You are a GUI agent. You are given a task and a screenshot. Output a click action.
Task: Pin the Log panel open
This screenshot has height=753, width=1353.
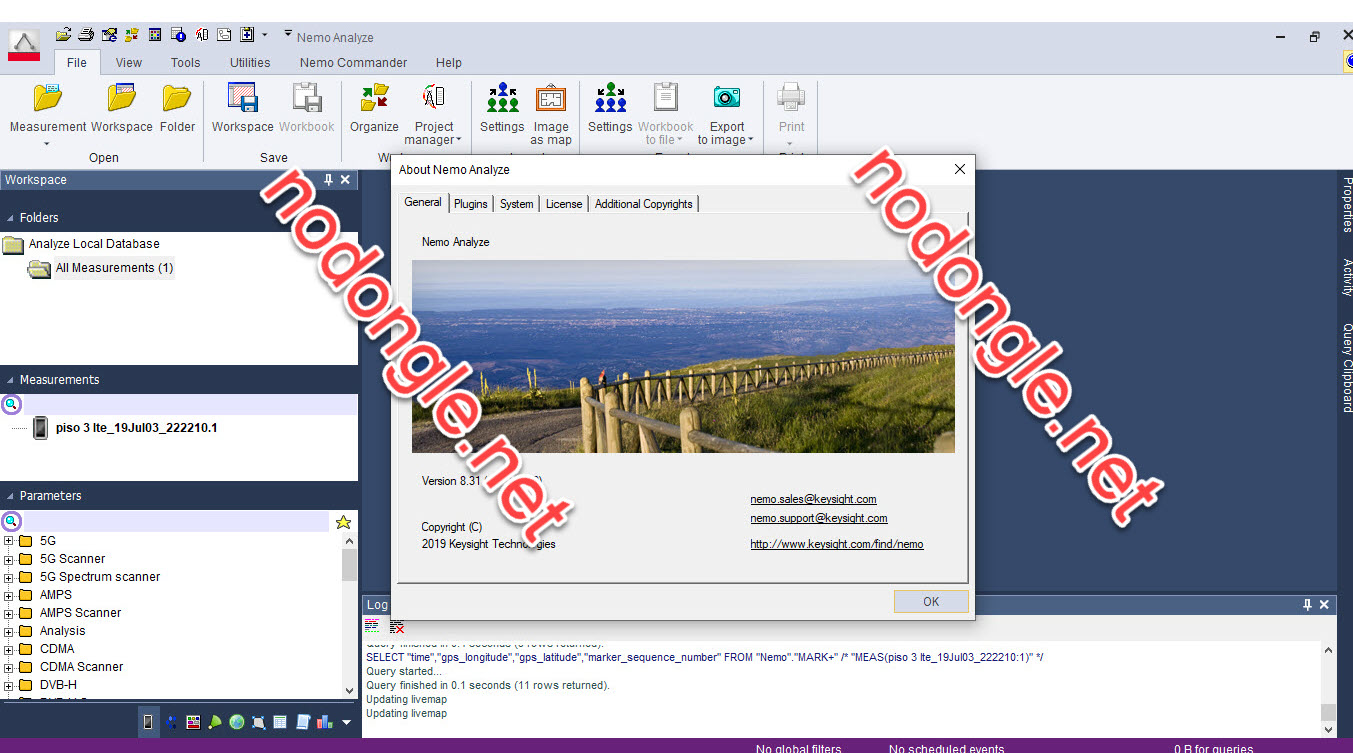point(1307,604)
